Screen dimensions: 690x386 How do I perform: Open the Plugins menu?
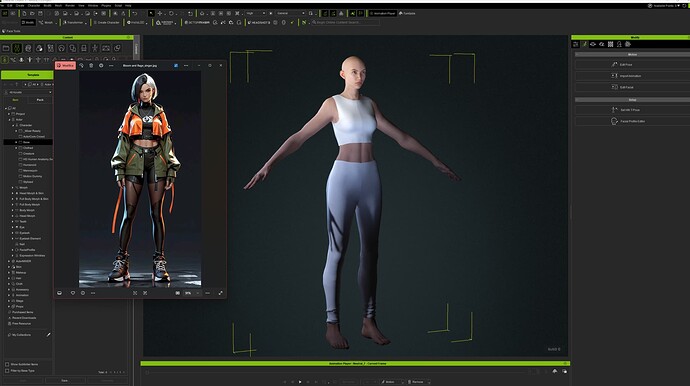pos(106,6)
